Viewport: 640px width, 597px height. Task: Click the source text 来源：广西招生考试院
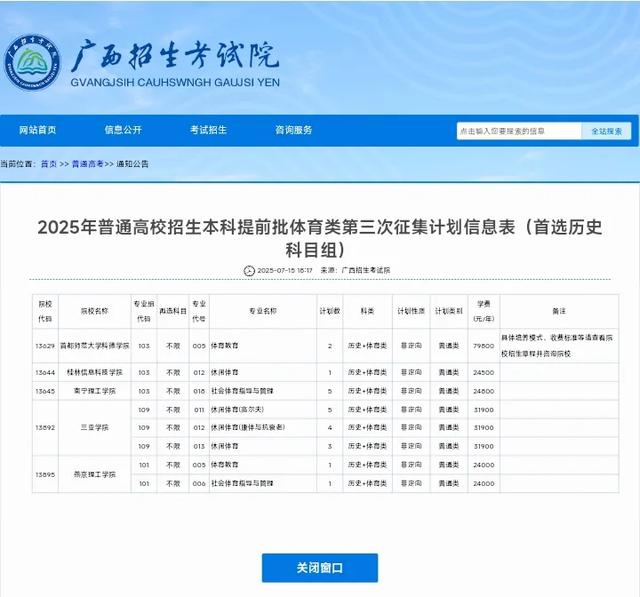point(355,271)
